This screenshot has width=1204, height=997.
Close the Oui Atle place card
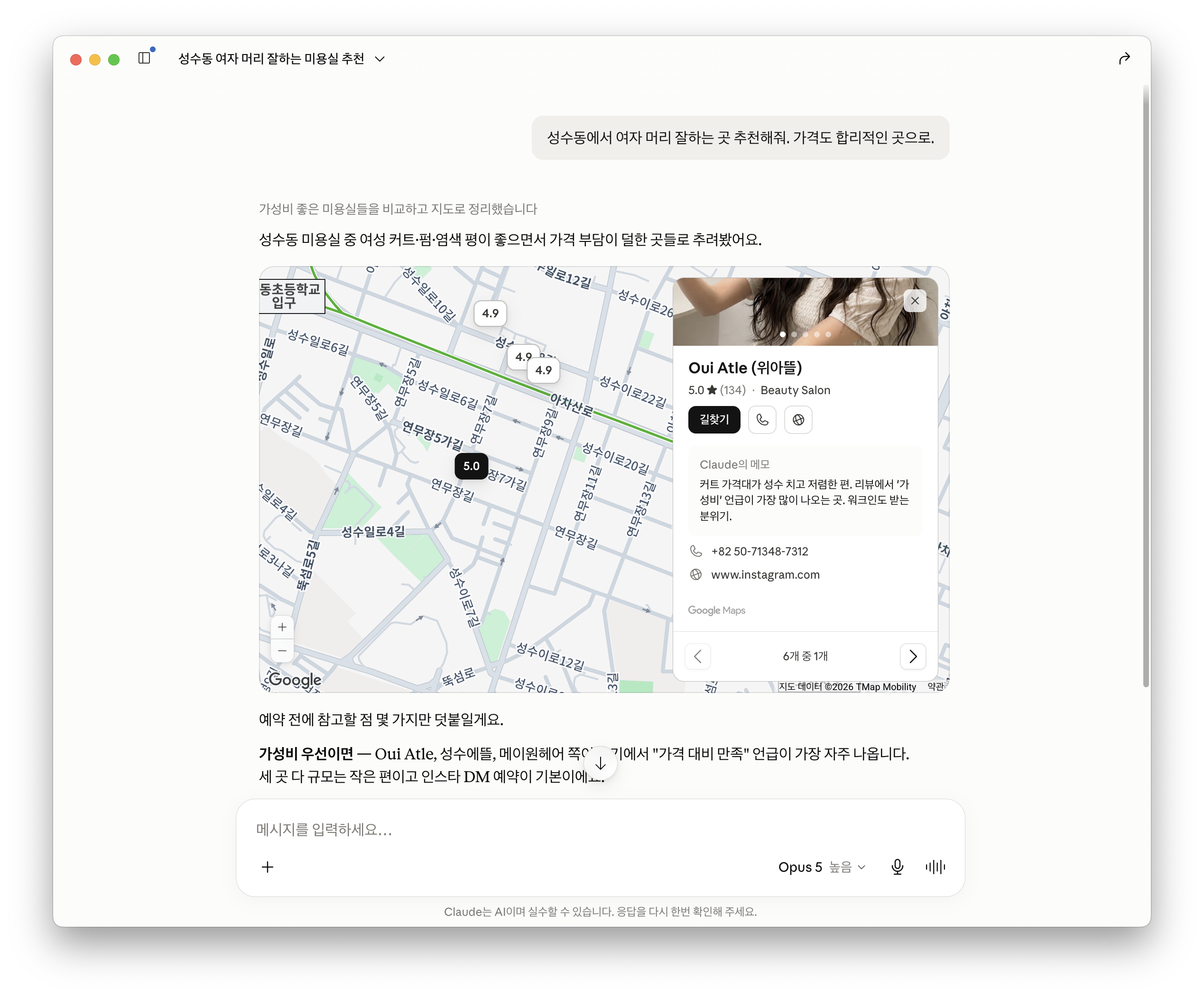[915, 300]
